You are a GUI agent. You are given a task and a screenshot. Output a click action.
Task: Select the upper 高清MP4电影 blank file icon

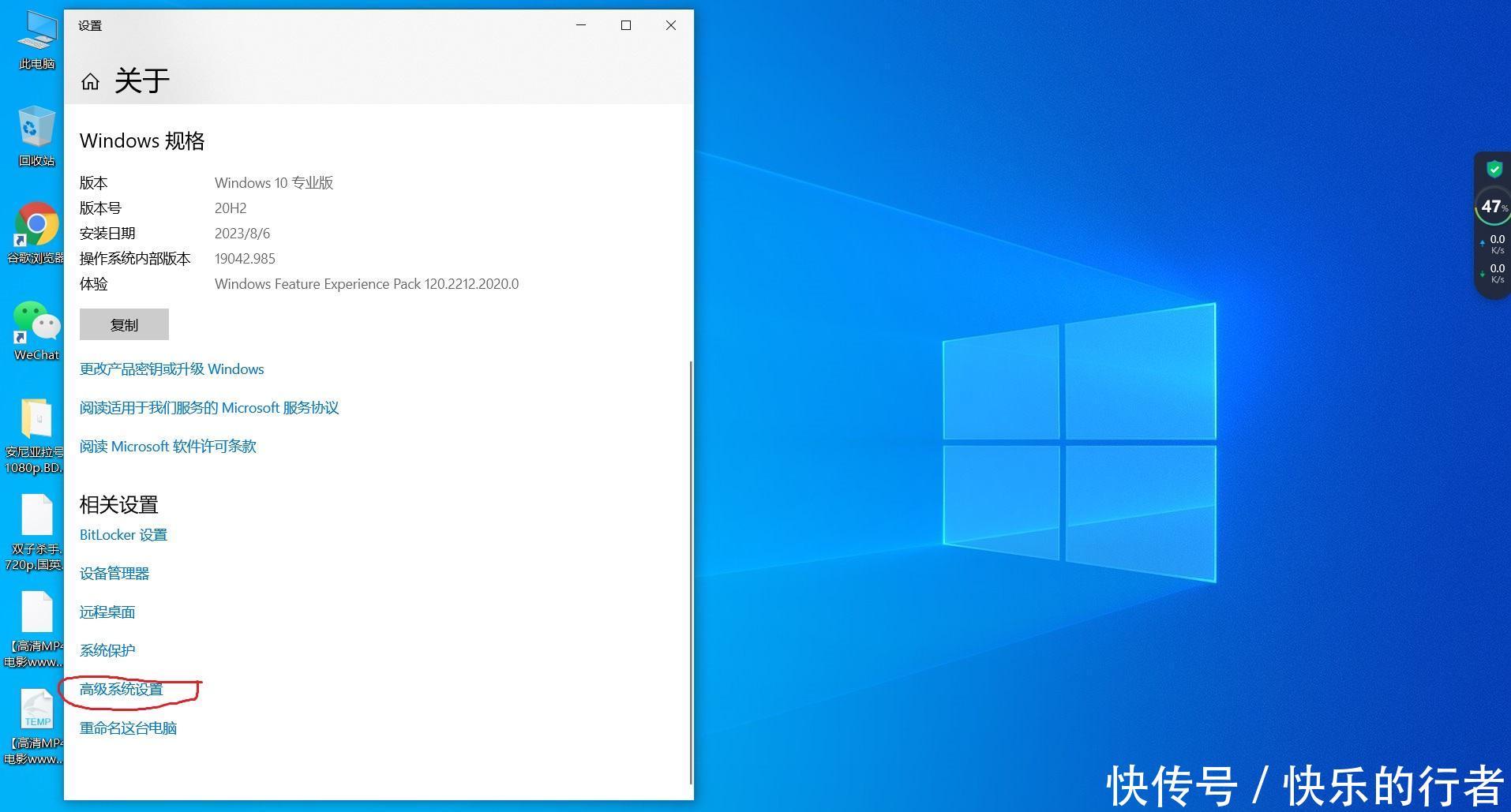point(35,630)
